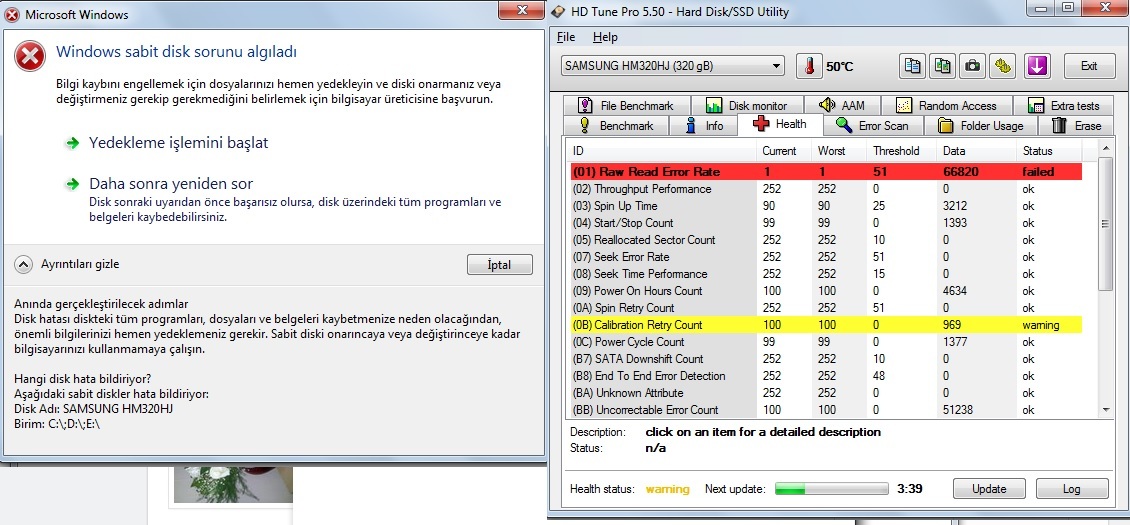Click the temperature thermometer icon
The image size is (1130, 525).
(809, 66)
